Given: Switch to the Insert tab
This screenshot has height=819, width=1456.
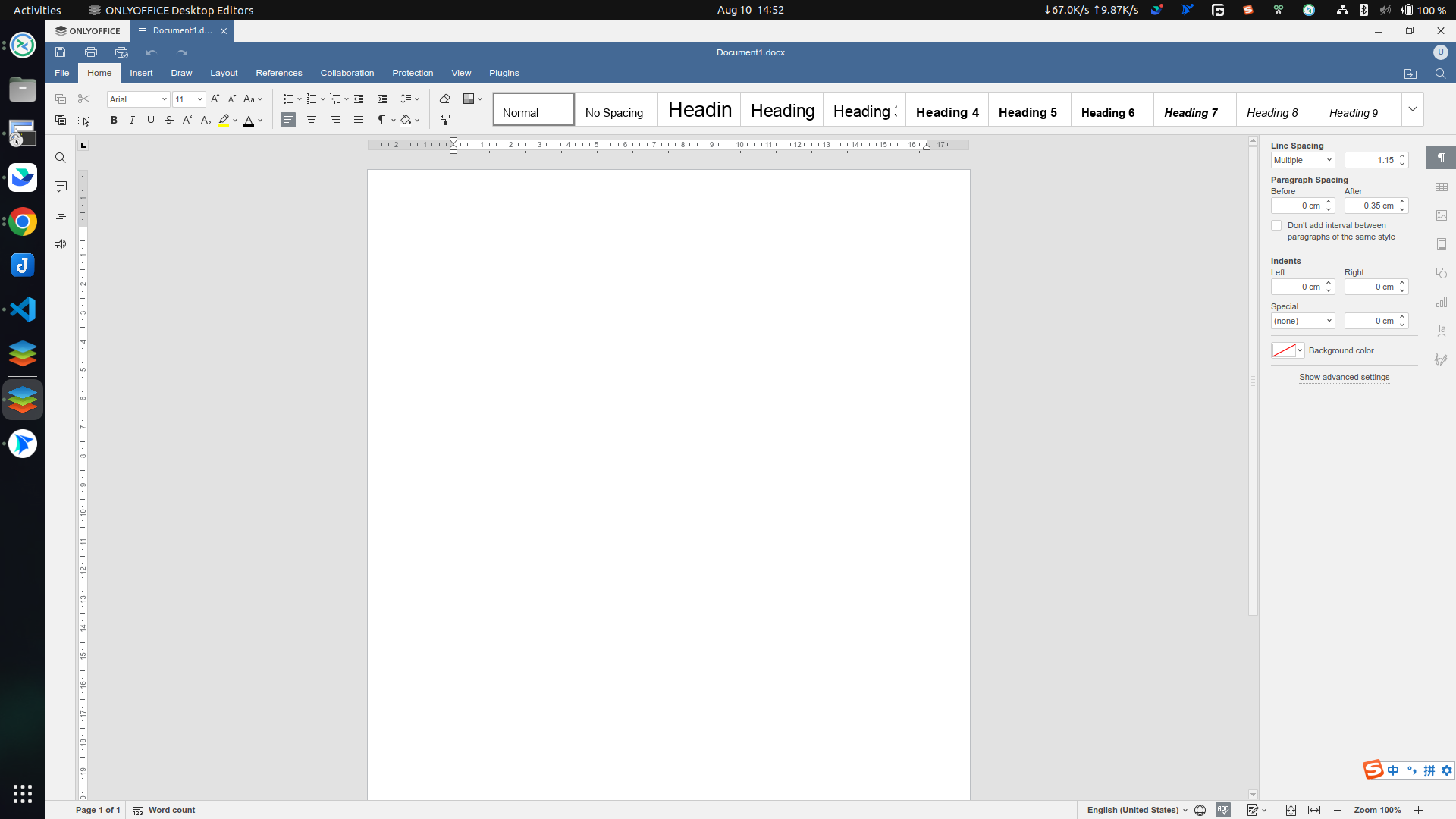Looking at the screenshot, I should [x=141, y=73].
